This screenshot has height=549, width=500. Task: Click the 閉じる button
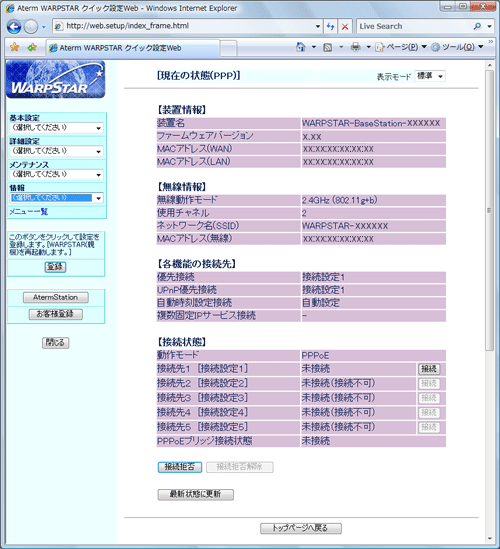55,342
